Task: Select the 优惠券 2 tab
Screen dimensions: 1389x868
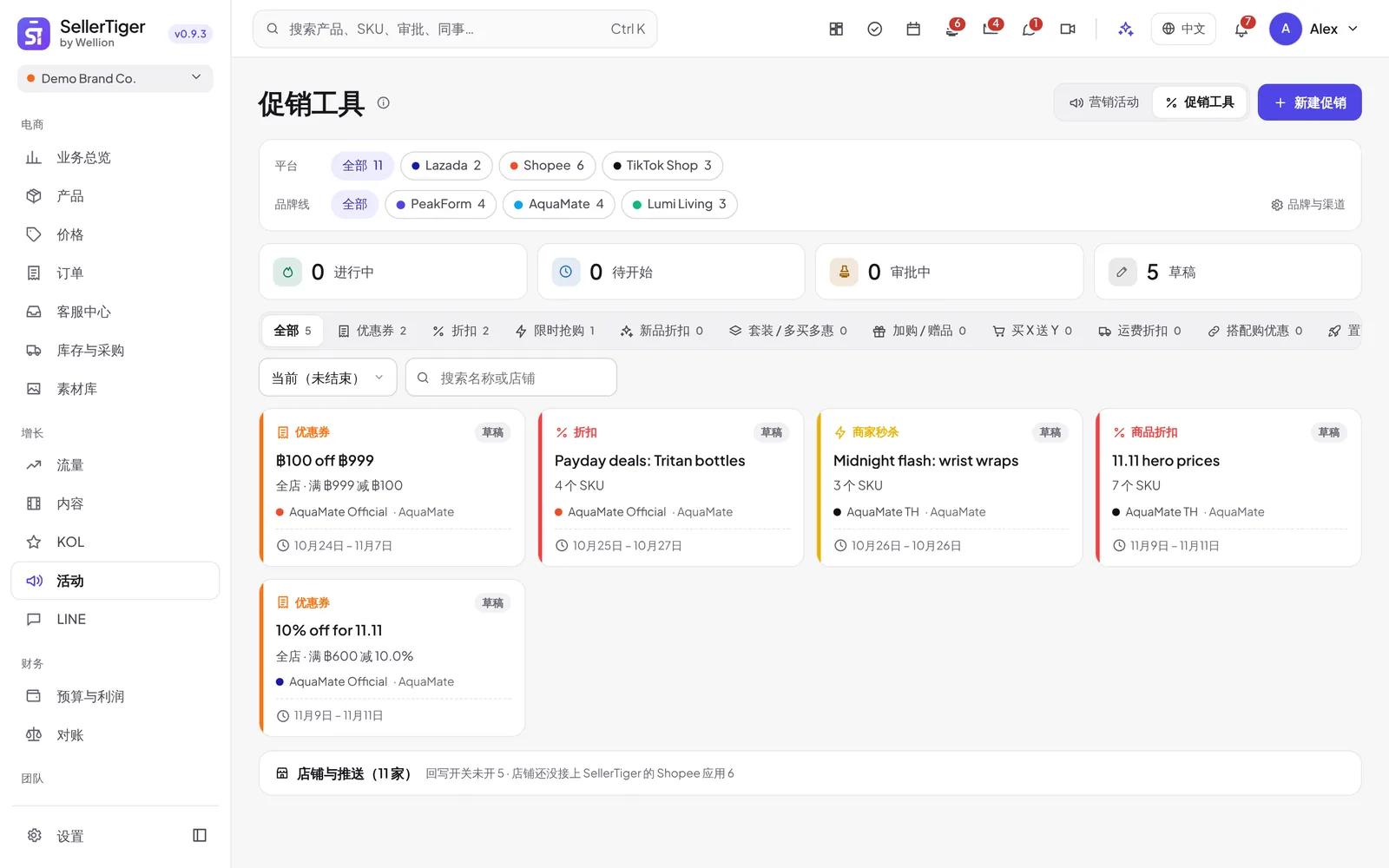Action: (x=372, y=331)
